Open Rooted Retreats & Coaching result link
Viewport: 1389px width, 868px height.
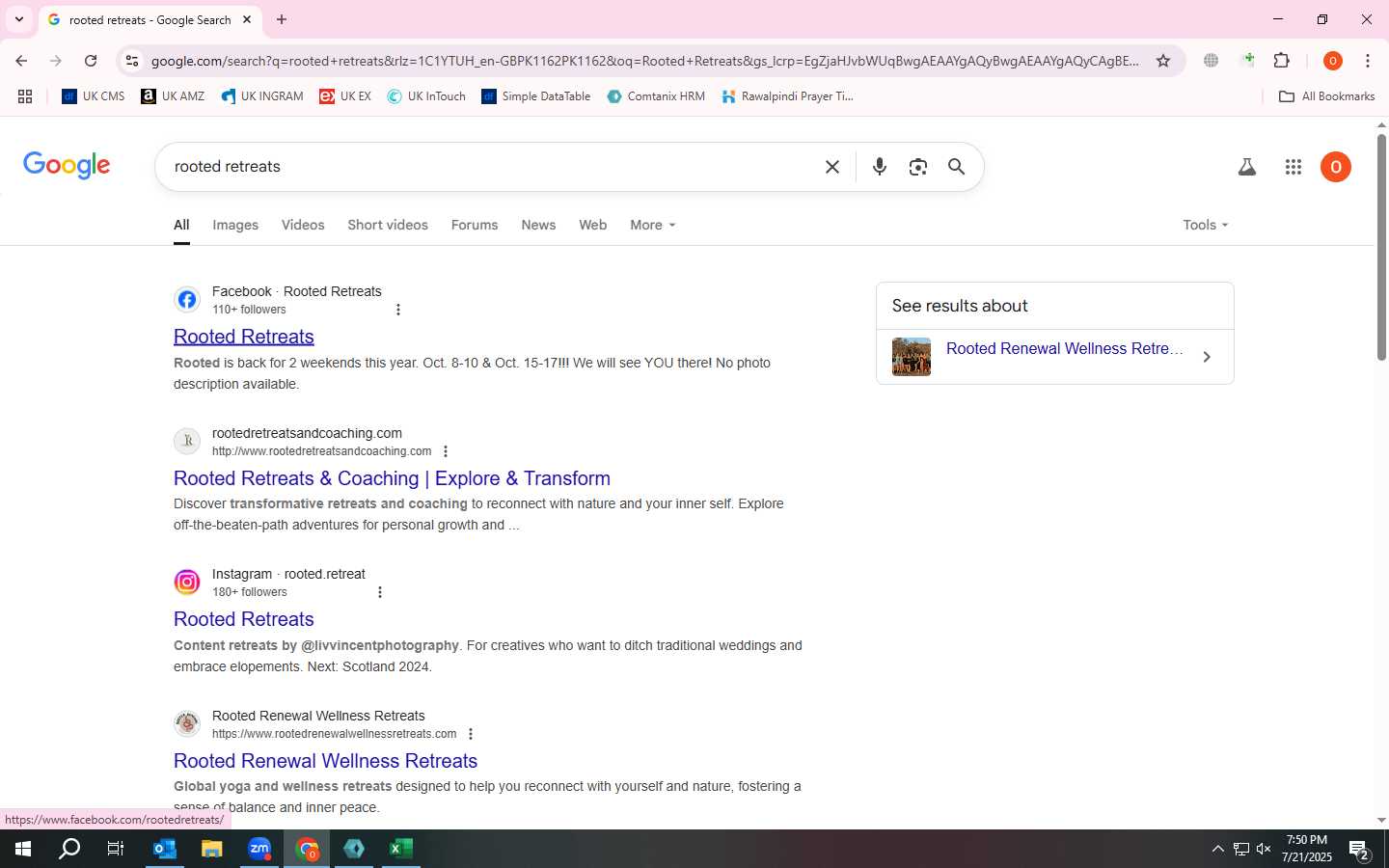(x=392, y=478)
